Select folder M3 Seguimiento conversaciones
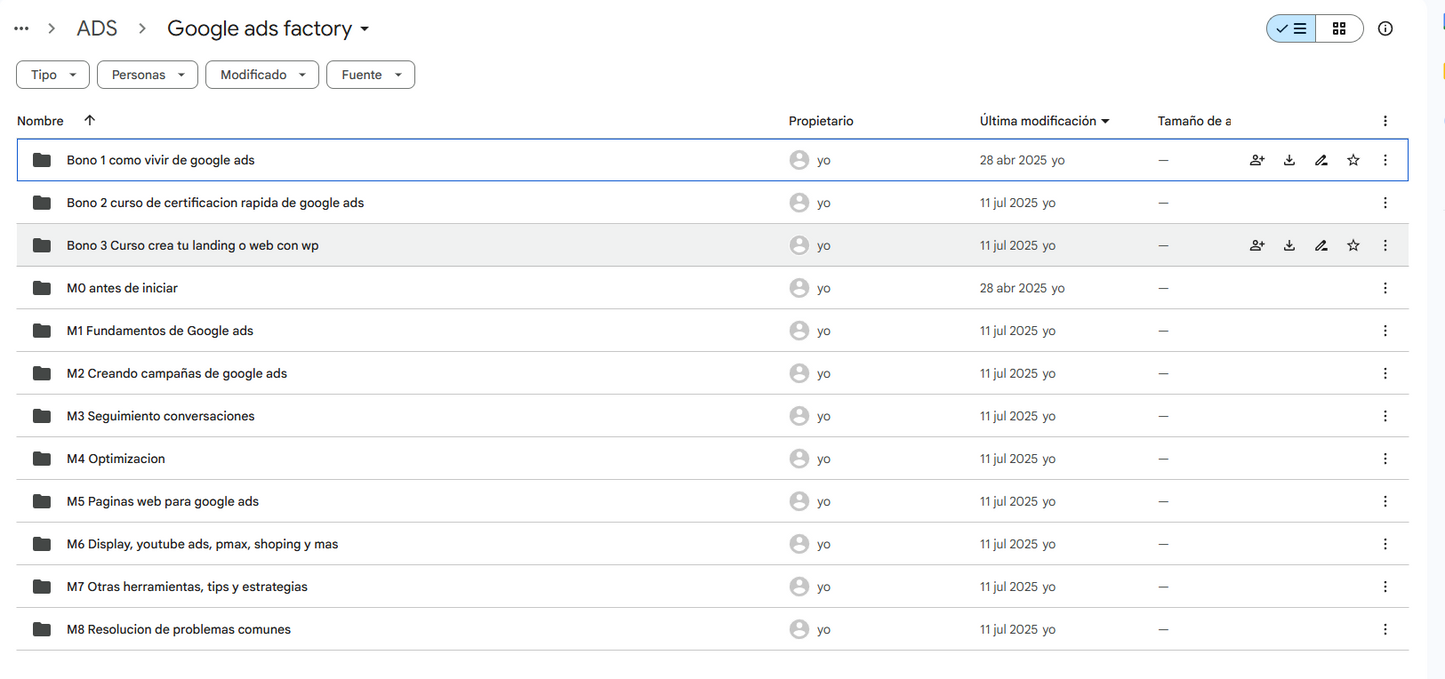The height and width of the screenshot is (679, 1445). 161,416
